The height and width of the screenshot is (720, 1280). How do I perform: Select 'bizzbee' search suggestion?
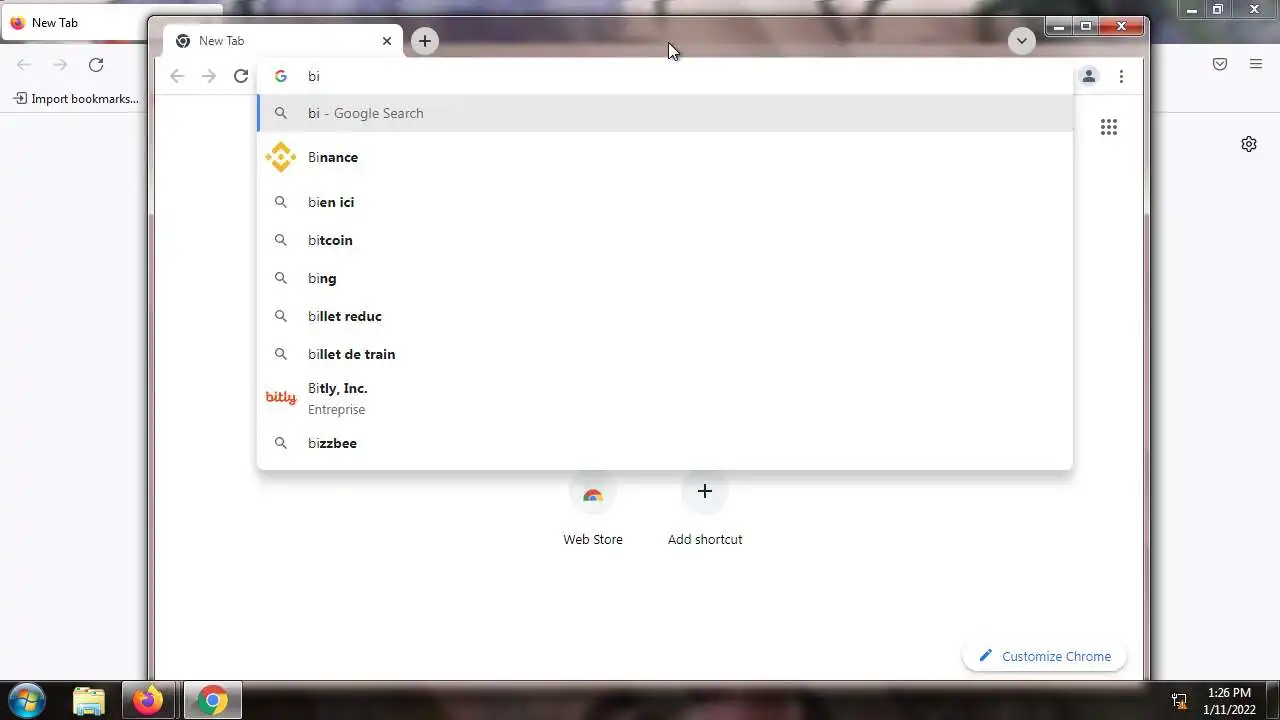665,443
